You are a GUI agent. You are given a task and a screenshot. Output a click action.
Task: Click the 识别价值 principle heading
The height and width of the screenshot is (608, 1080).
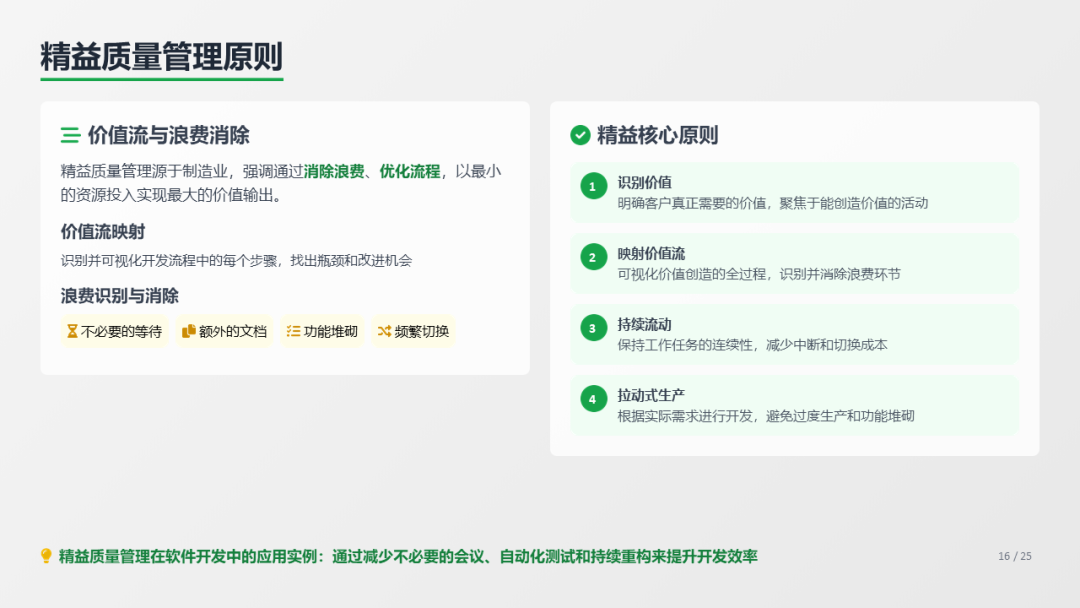point(644,182)
